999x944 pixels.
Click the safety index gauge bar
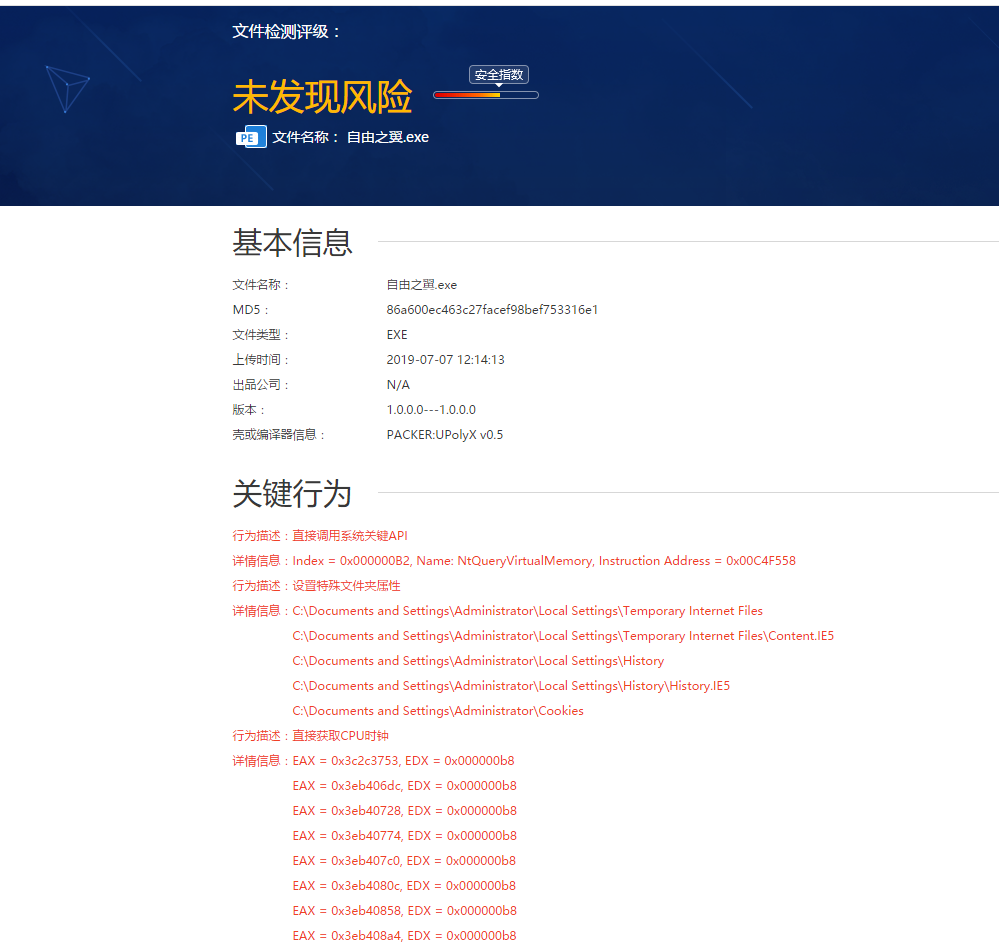click(485, 95)
